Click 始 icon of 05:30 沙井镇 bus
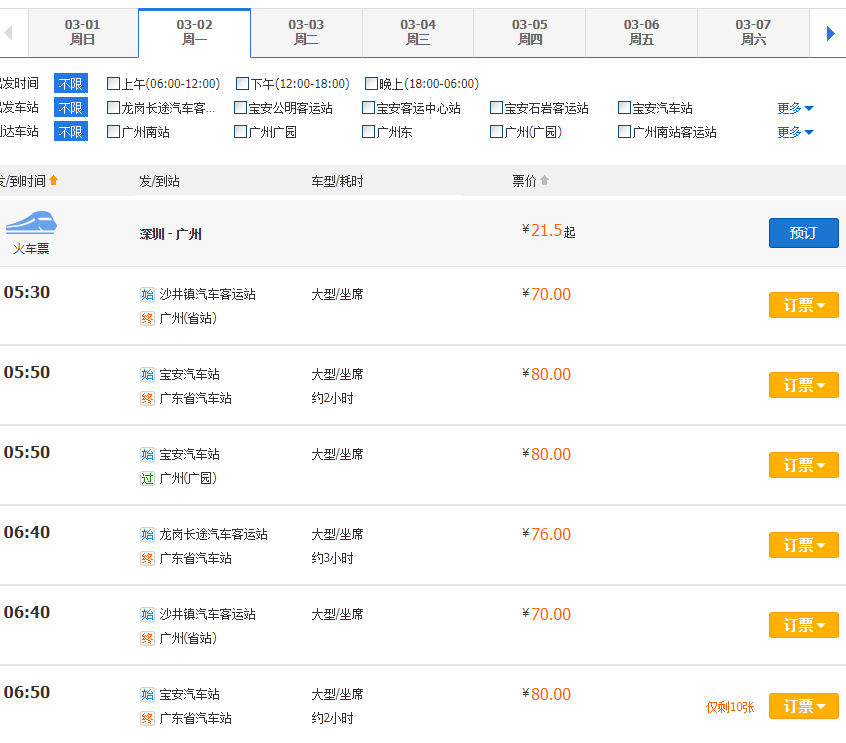Viewport: 846px width, 743px height. click(x=147, y=295)
